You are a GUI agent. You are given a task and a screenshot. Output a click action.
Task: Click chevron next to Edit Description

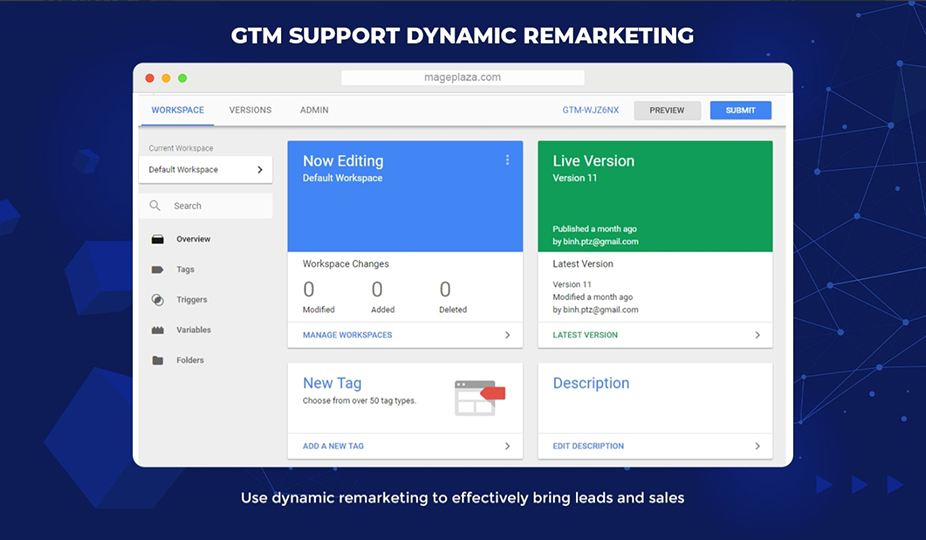[x=757, y=446]
